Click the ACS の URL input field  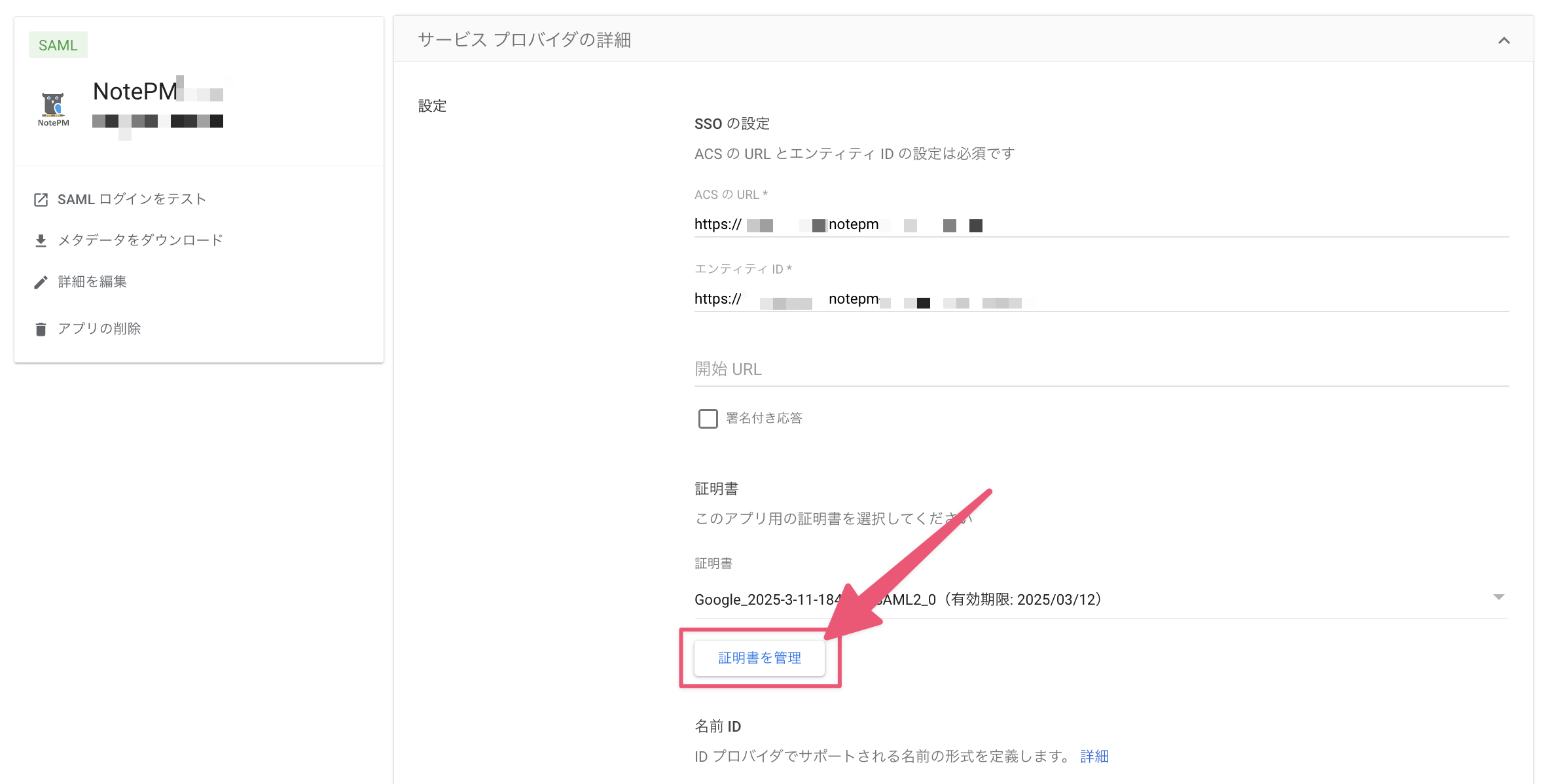tap(1102, 224)
